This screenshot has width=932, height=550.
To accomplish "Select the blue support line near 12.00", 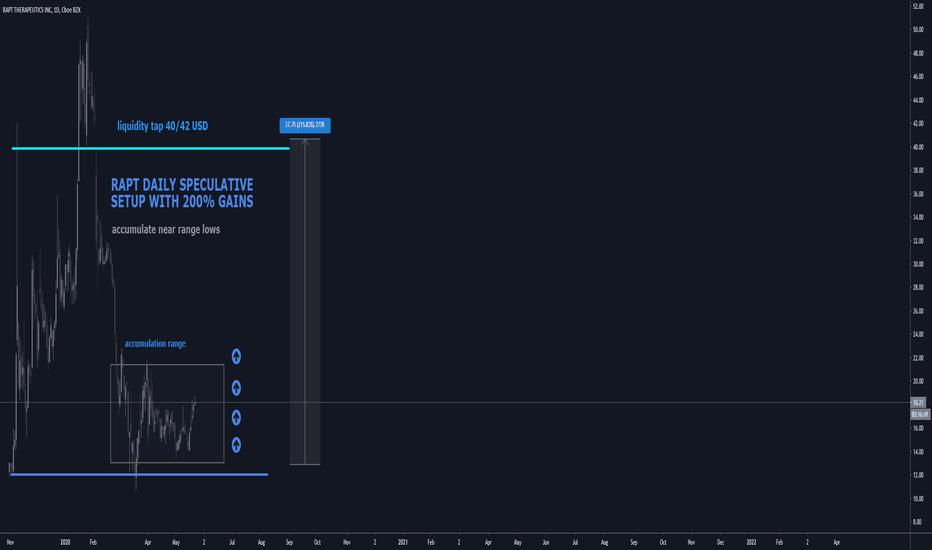I will 139,474.
